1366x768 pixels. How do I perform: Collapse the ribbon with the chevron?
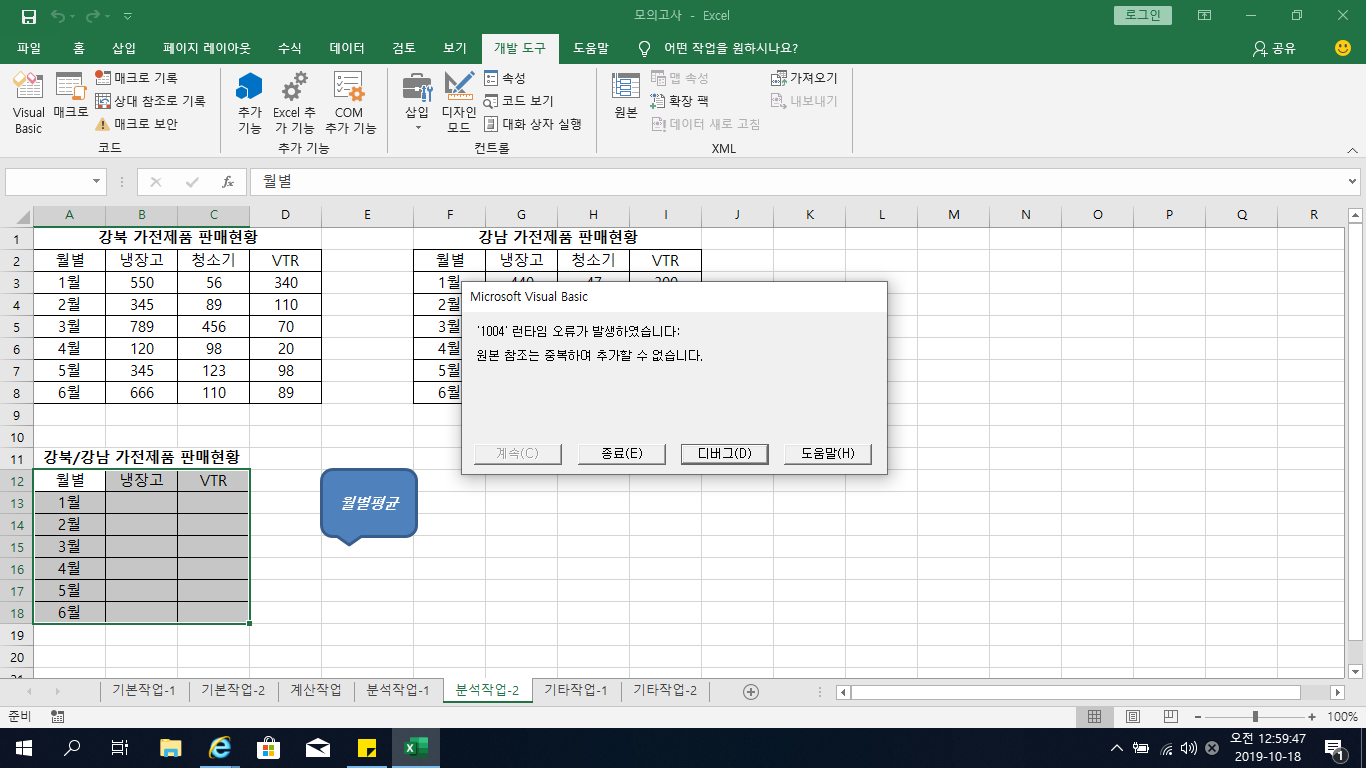[1351, 149]
